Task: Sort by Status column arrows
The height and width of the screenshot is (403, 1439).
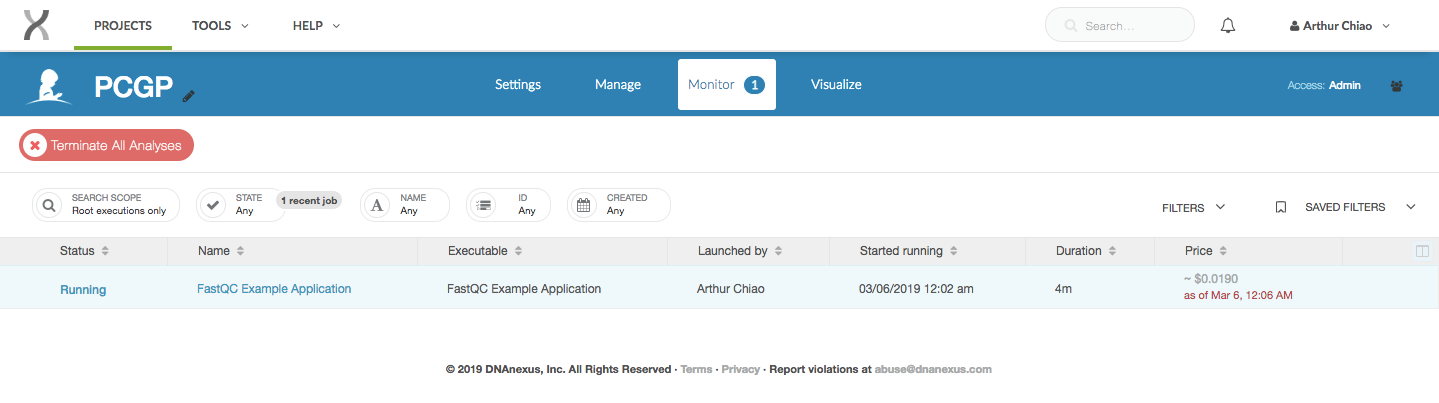Action: (105, 251)
